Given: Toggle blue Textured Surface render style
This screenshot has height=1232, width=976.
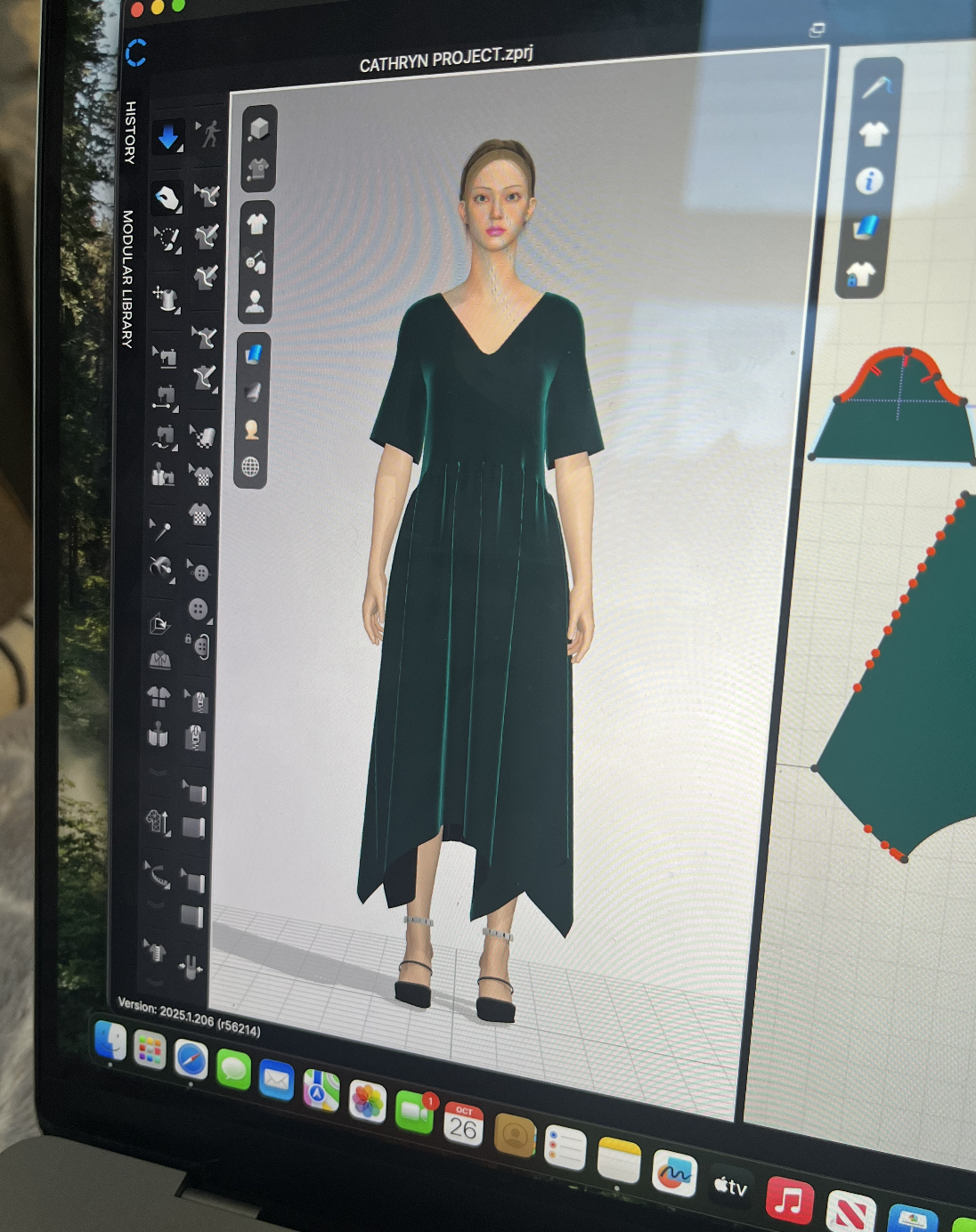Looking at the screenshot, I should [254, 354].
